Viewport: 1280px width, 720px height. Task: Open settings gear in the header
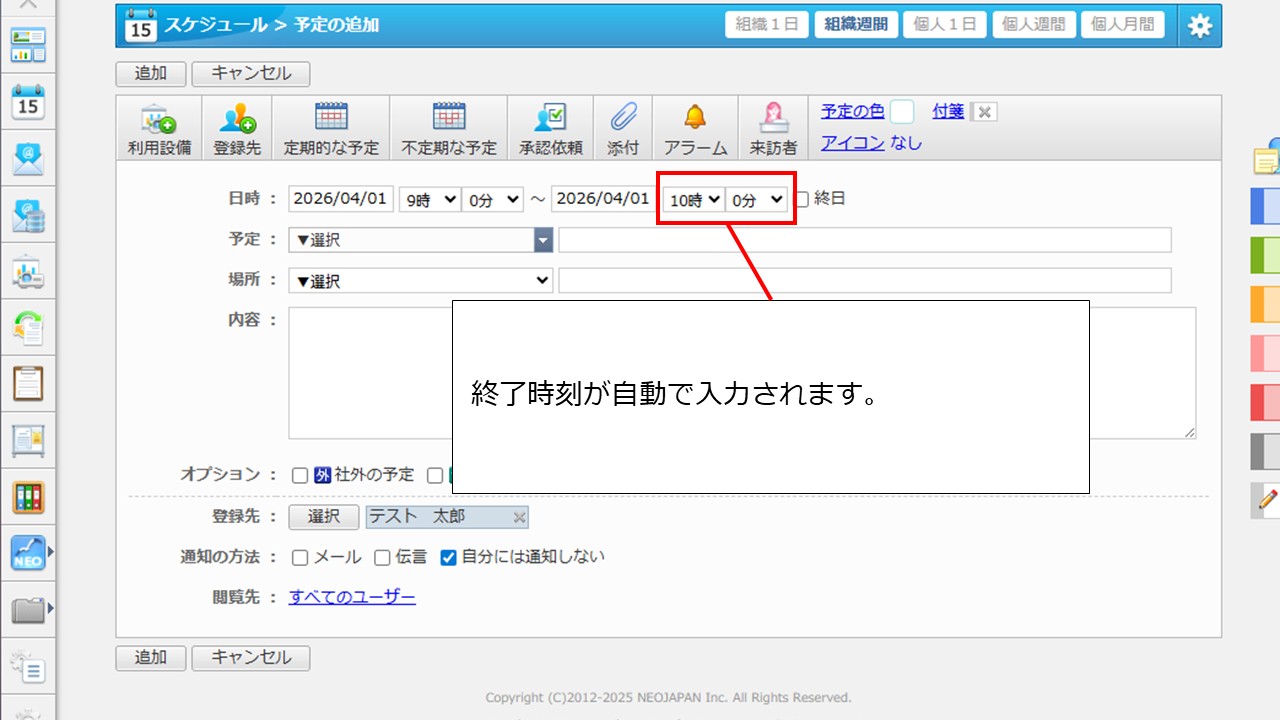pyautogui.click(x=1199, y=26)
